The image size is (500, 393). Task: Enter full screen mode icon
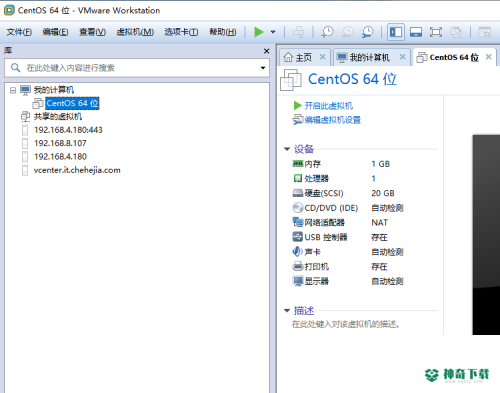(436, 32)
